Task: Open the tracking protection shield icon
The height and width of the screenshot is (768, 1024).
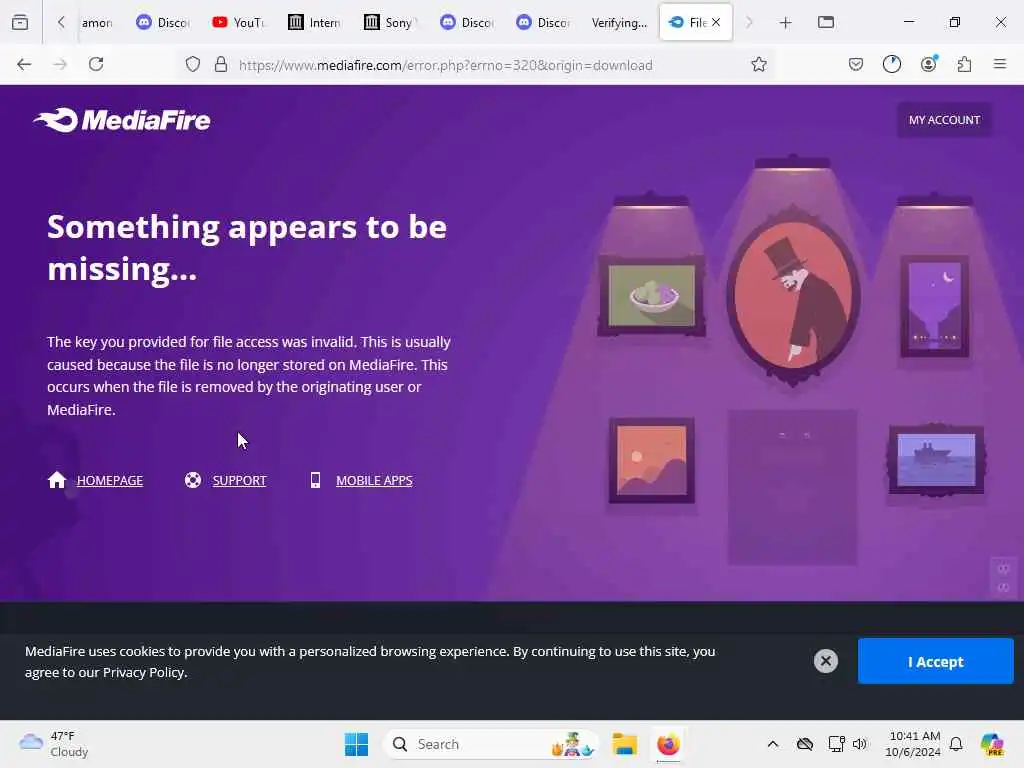Action: pyautogui.click(x=193, y=64)
